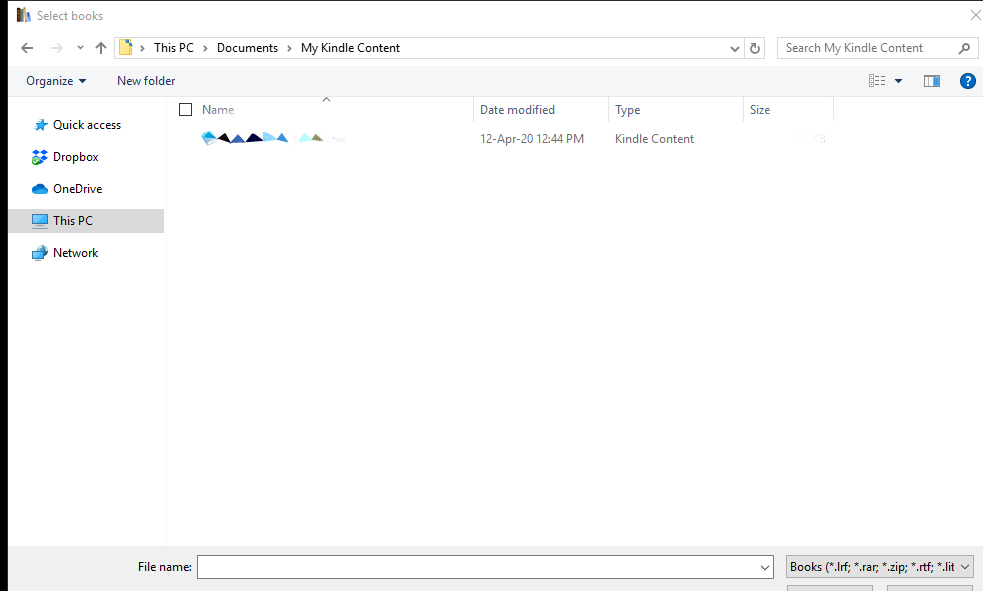
Task: Sort files by Name column
Action: pos(218,110)
